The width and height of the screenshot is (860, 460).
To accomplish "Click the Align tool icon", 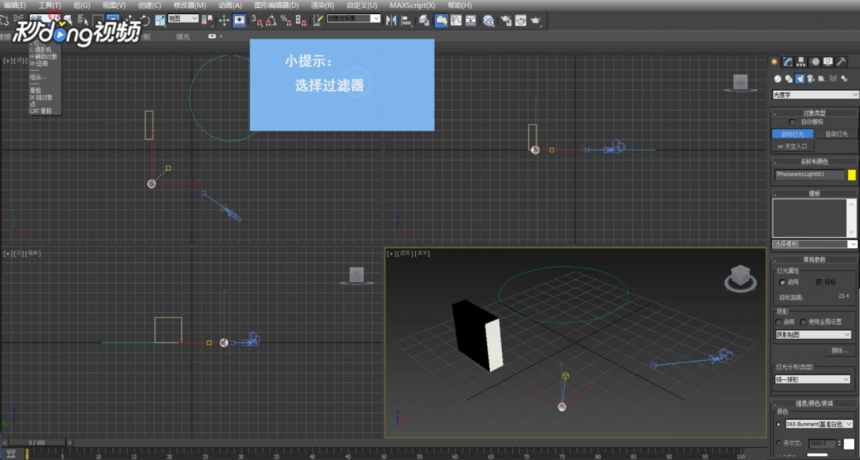I will (406, 20).
